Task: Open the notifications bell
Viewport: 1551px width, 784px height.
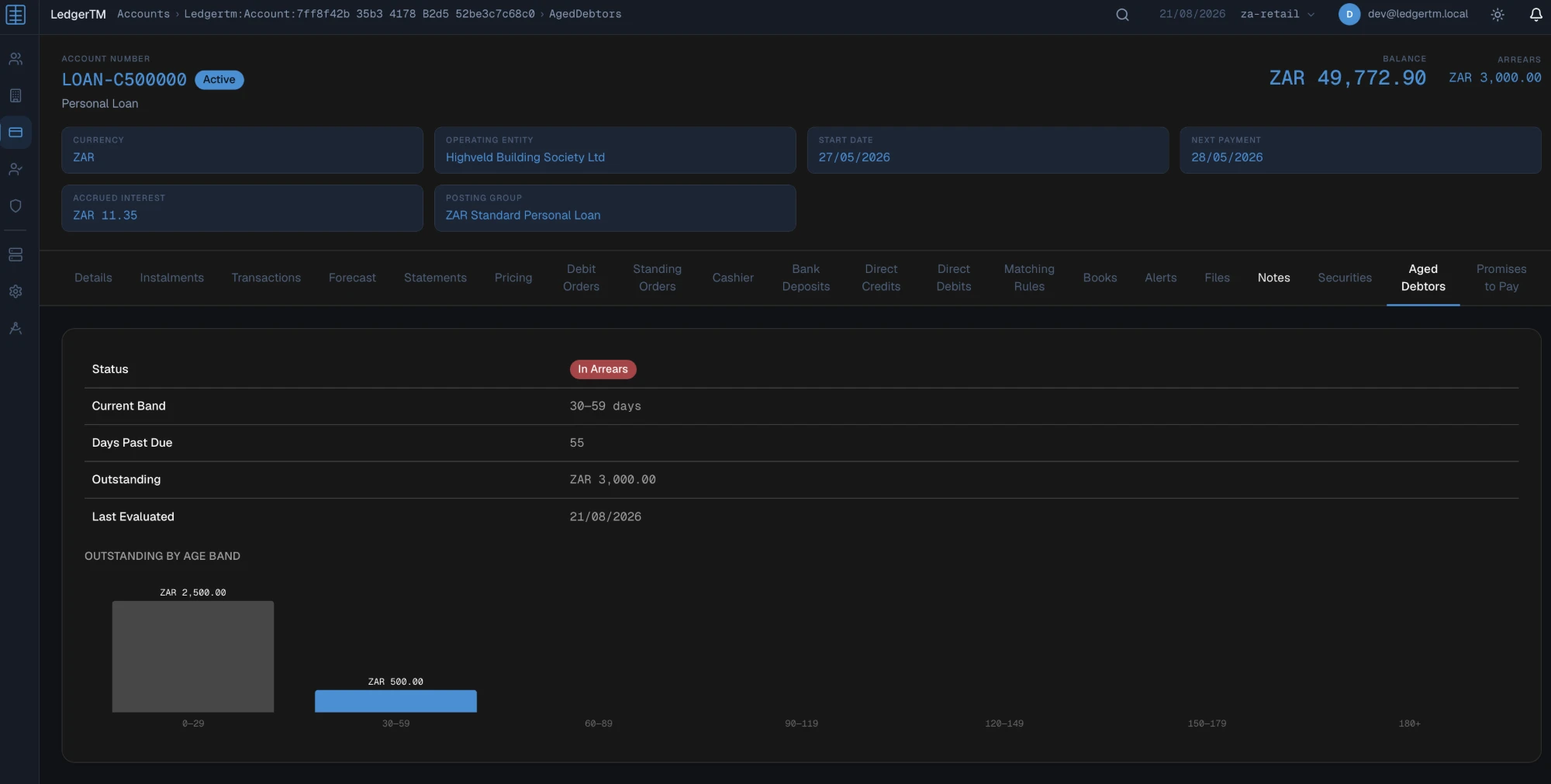Action: point(1535,15)
